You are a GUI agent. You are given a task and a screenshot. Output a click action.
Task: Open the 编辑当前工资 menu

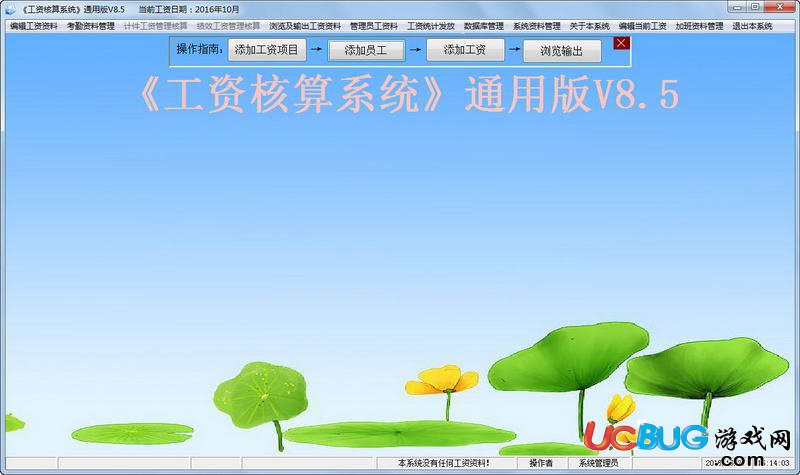pyautogui.click(x=643, y=26)
